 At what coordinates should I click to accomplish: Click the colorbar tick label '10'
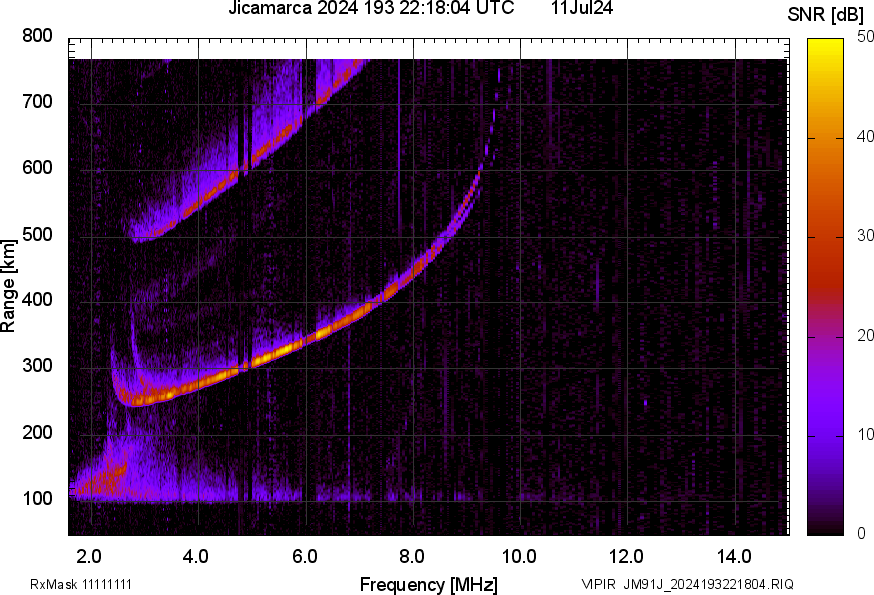pyautogui.click(x=865, y=434)
